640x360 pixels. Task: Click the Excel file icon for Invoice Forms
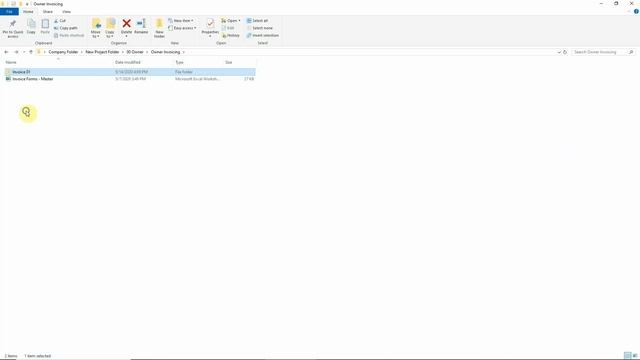(x=8, y=79)
